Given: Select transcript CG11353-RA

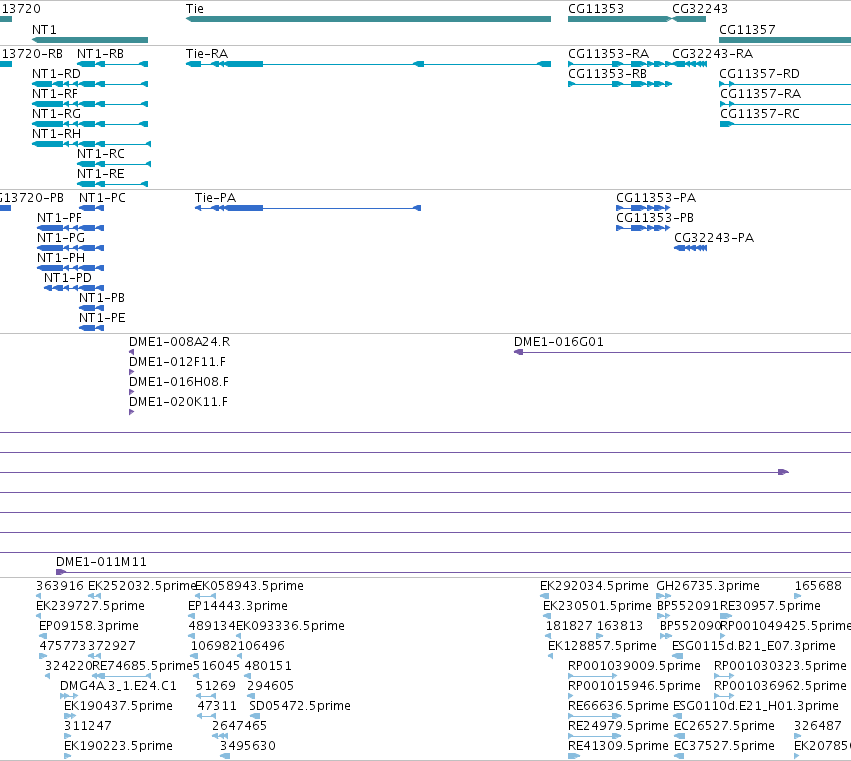Looking at the screenshot, I should [620, 64].
